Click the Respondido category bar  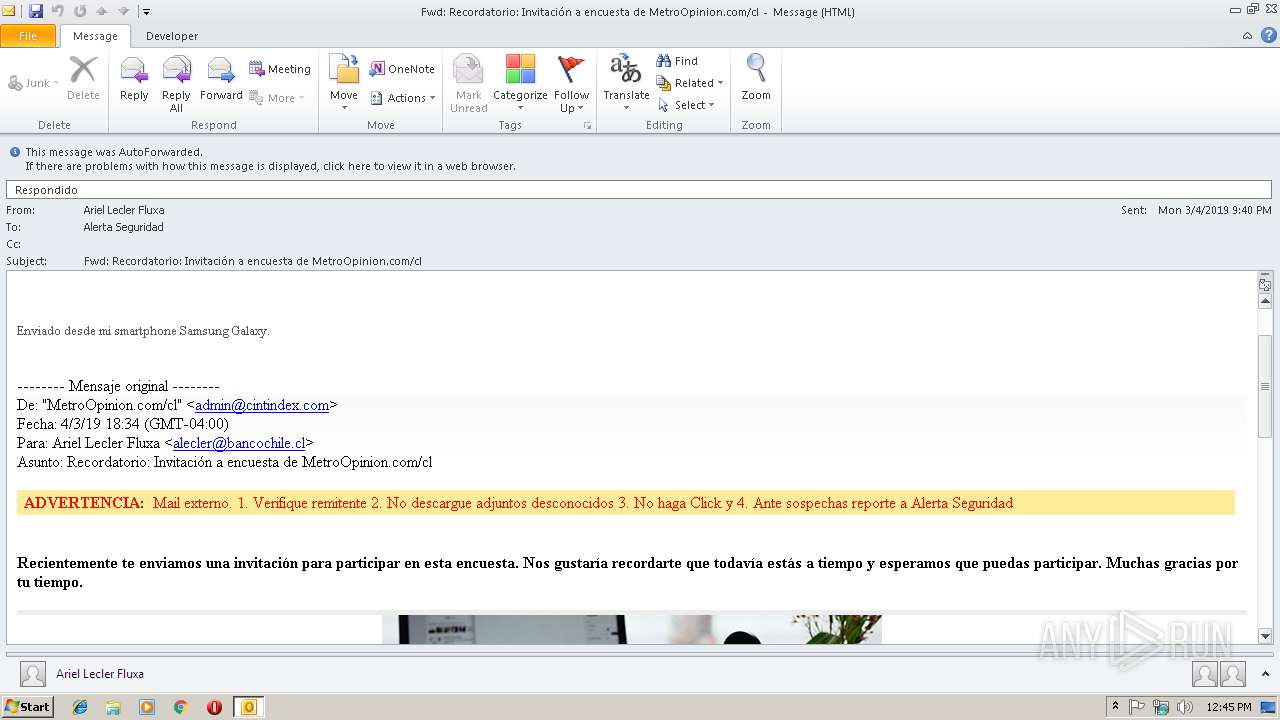click(x=639, y=190)
